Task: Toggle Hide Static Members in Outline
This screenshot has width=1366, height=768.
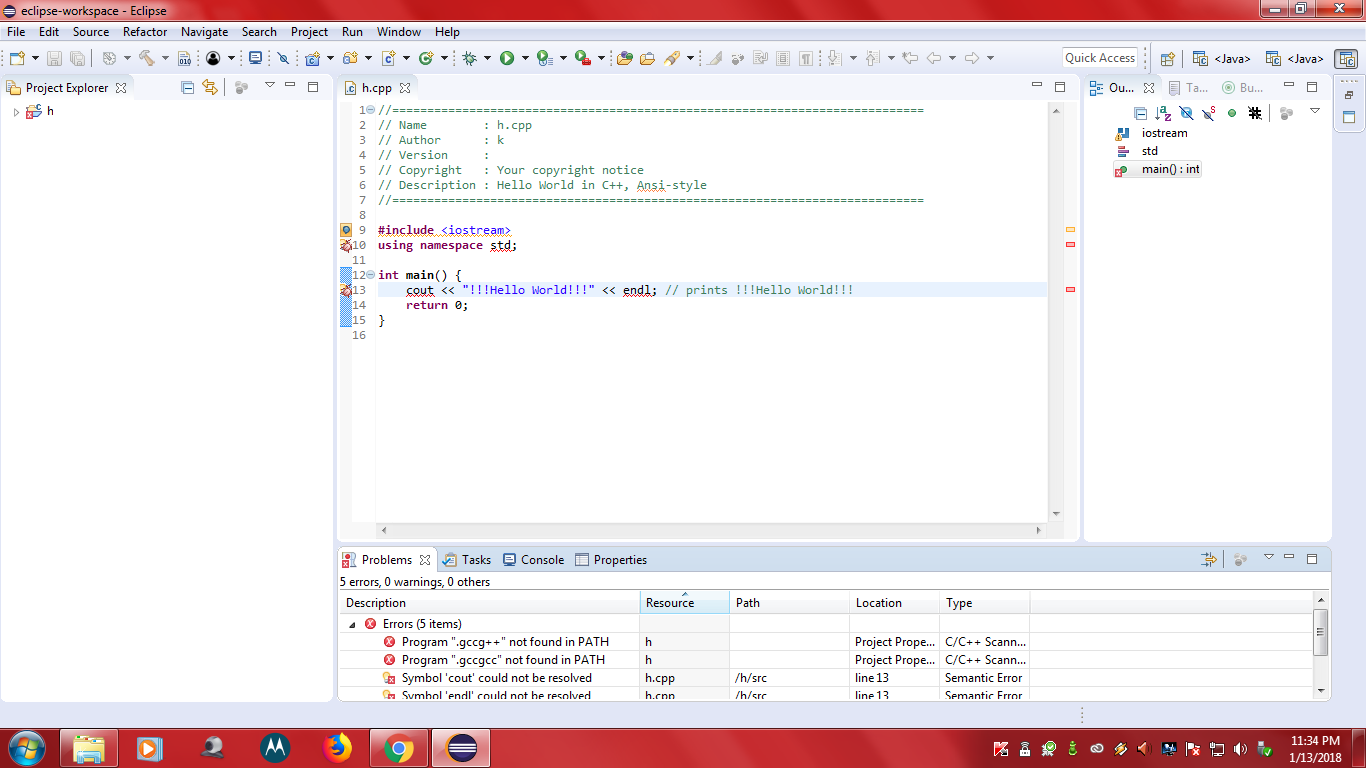Action: (1209, 113)
